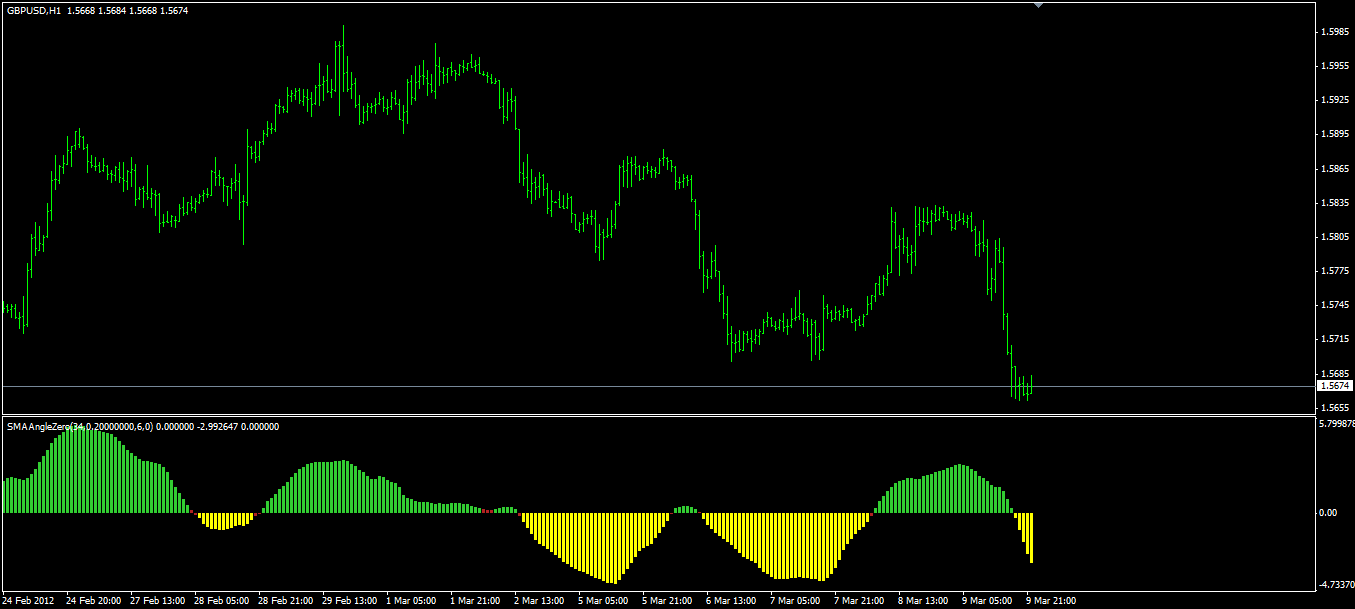Click the indicator 0.00 level label

[1329, 513]
